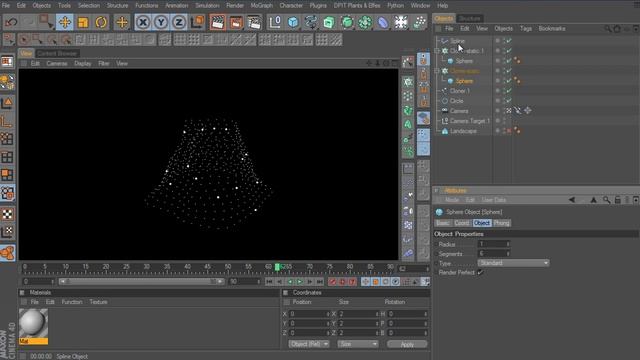Collapse the Chromatic 1 tree node
The height and width of the screenshot is (360, 640).
pyautogui.click(x=437, y=51)
